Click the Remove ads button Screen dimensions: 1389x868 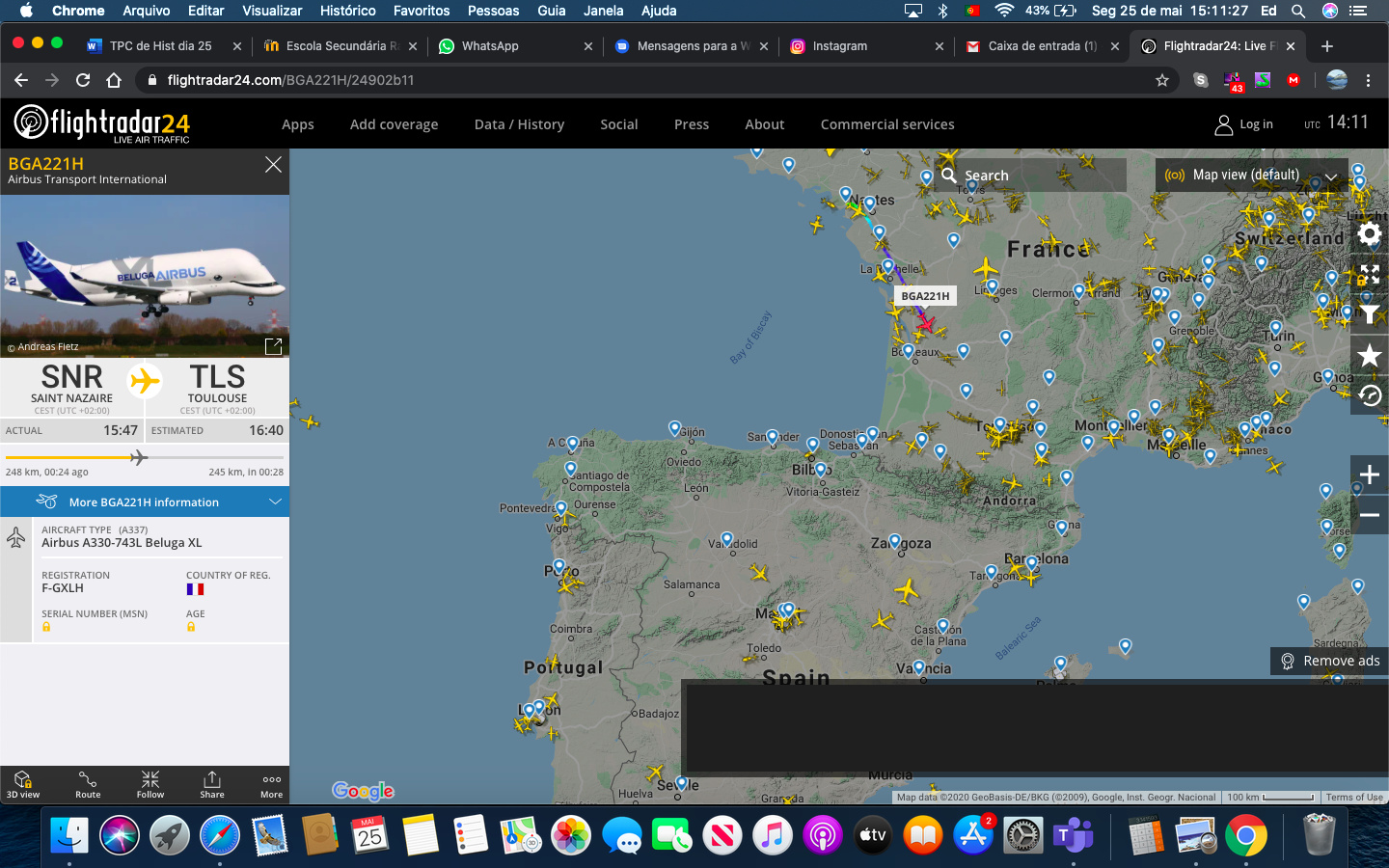pyautogui.click(x=1329, y=661)
